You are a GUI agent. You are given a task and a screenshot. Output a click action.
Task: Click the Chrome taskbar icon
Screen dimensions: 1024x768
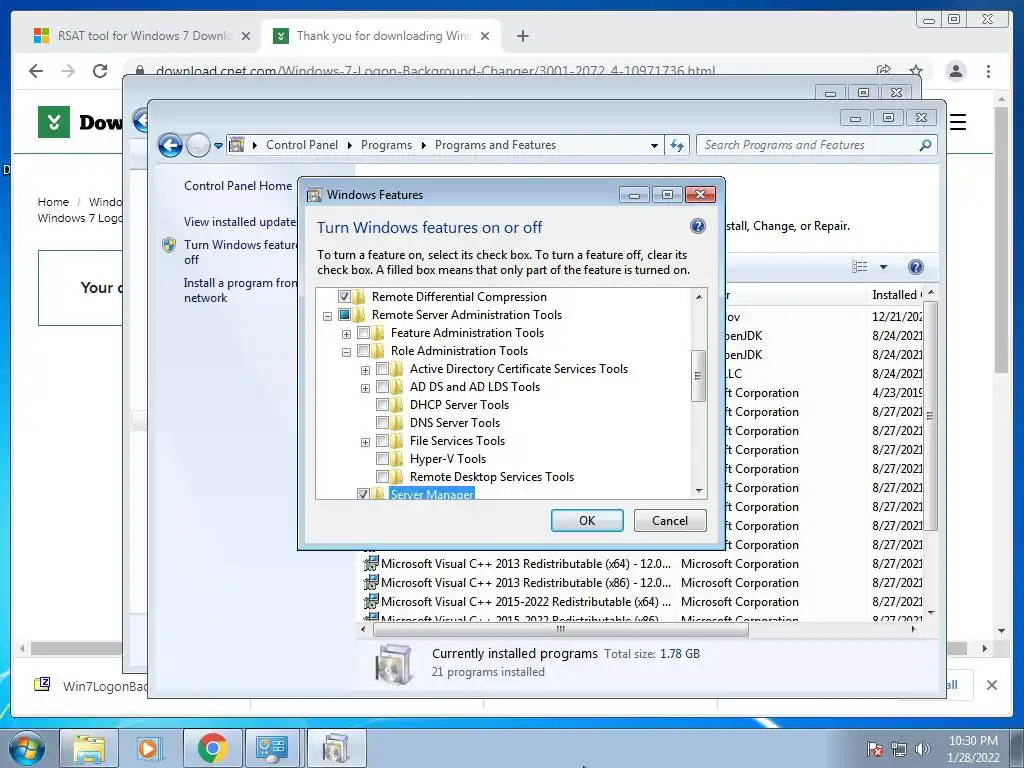pos(212,749)
